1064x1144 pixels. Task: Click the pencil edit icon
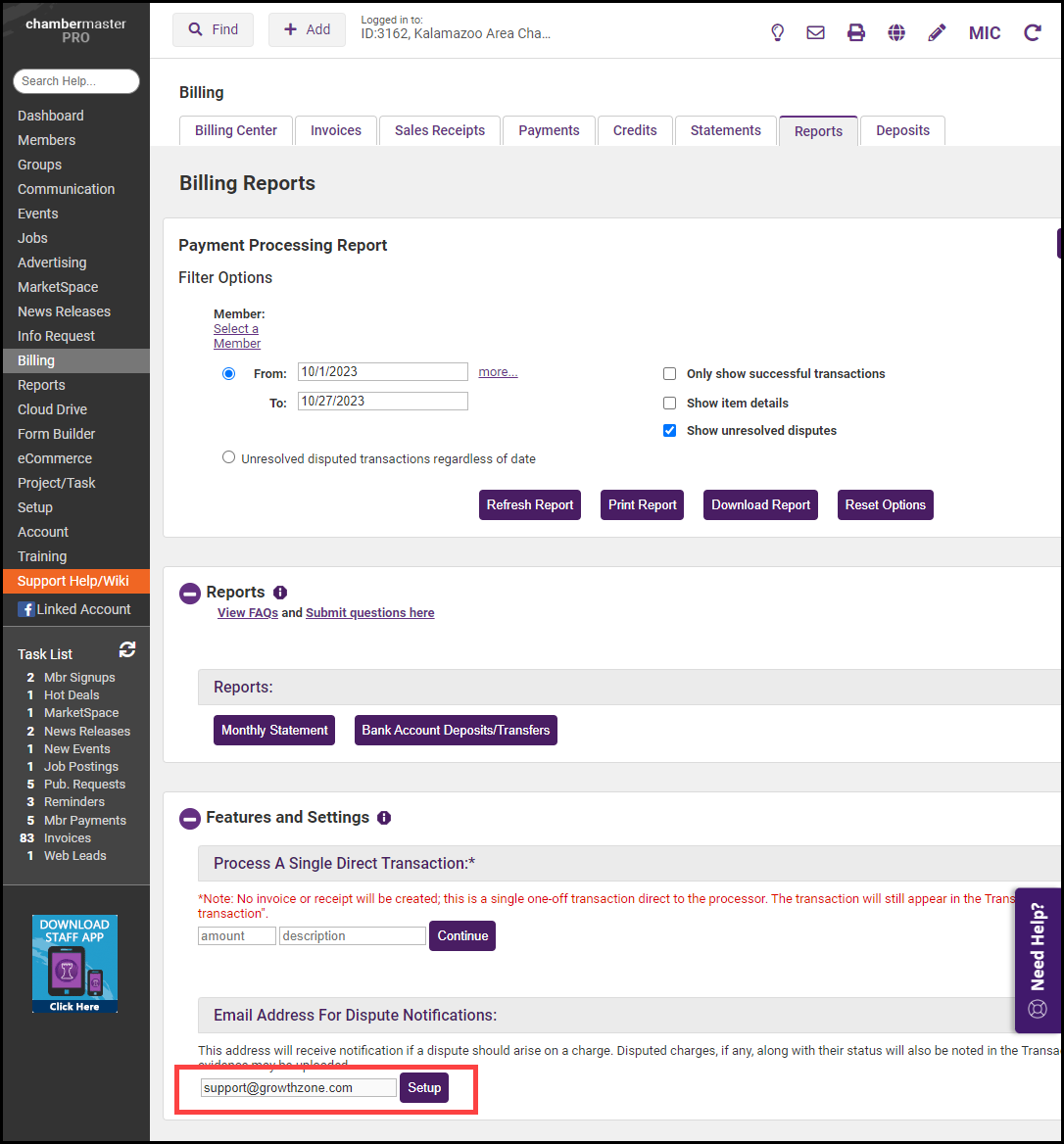tap(937, 33)
